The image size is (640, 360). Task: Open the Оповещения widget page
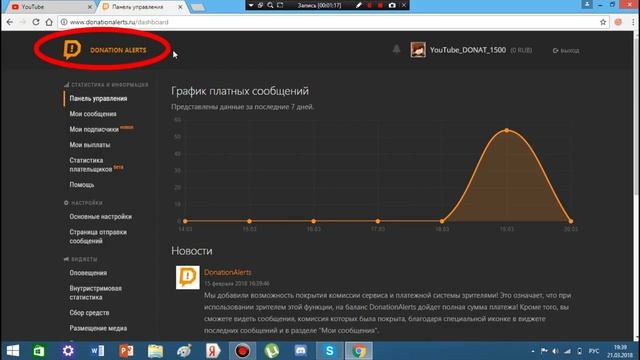pos(88,273)
